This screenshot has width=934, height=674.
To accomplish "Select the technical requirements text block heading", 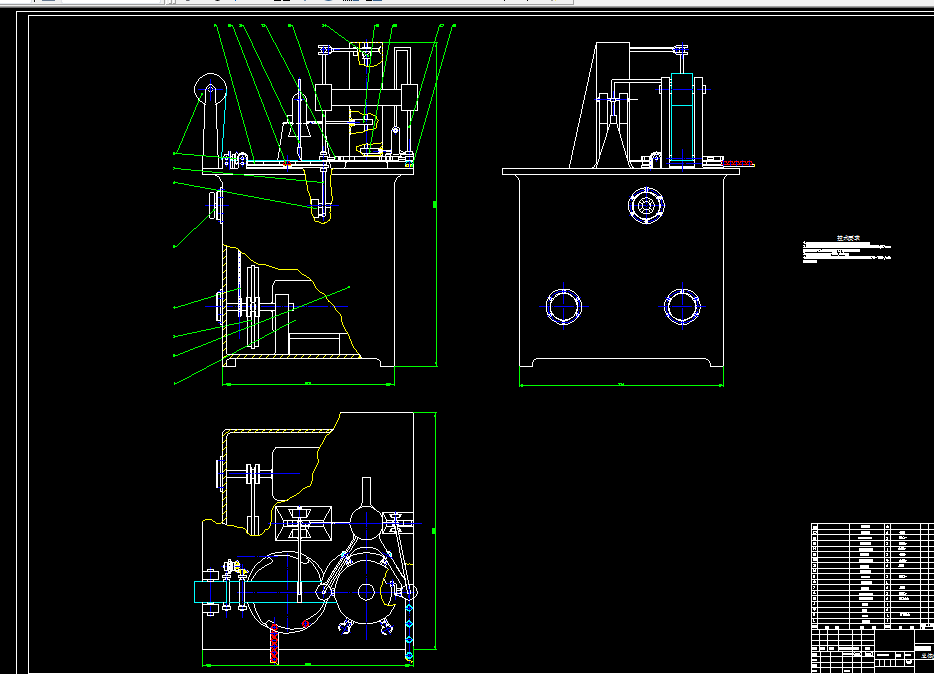I will point(848,238).
